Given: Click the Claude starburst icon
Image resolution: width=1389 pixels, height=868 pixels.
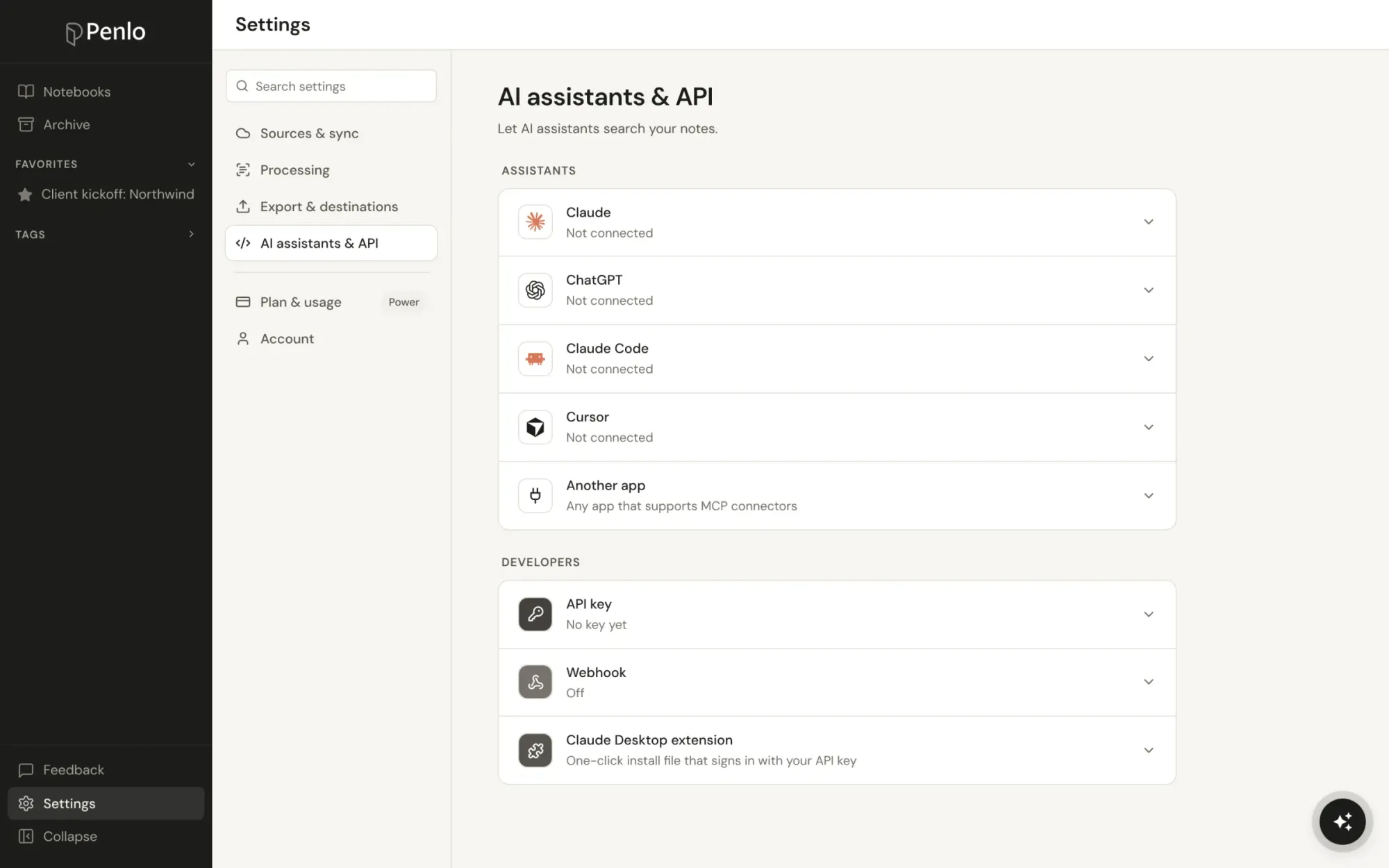Looking at the screenshot, I should point(535,222).
